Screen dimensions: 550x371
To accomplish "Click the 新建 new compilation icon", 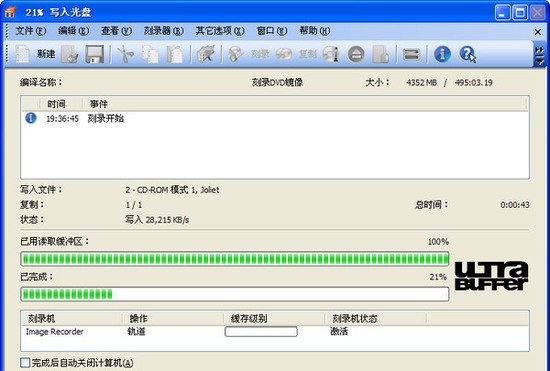I will 23,54.
